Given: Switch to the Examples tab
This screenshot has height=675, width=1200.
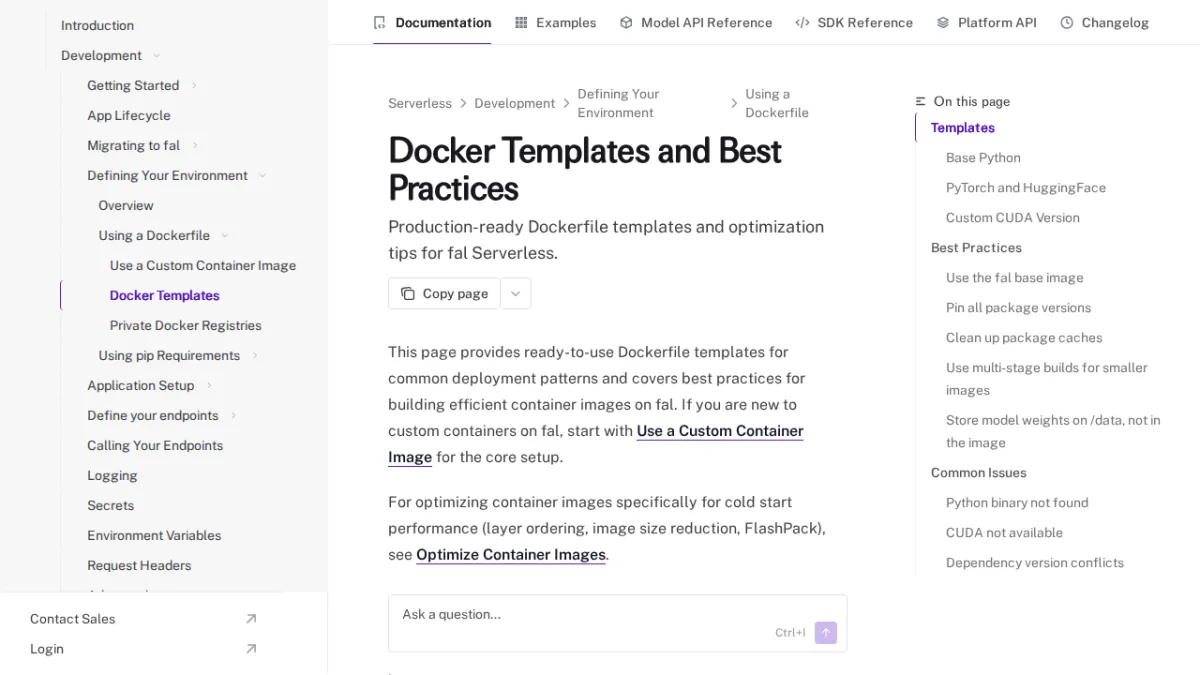Looking at the screenshot, I should point(555,22).
